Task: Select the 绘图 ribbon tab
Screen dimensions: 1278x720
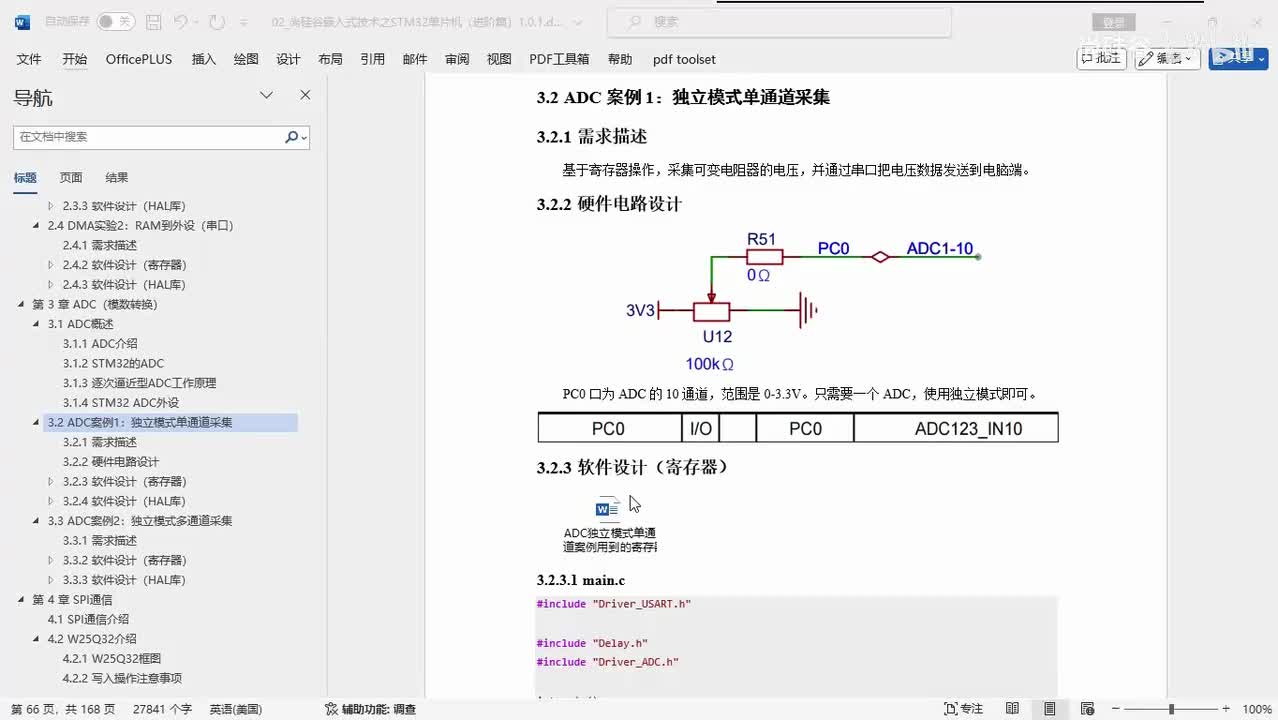Action: coord(246,59)
